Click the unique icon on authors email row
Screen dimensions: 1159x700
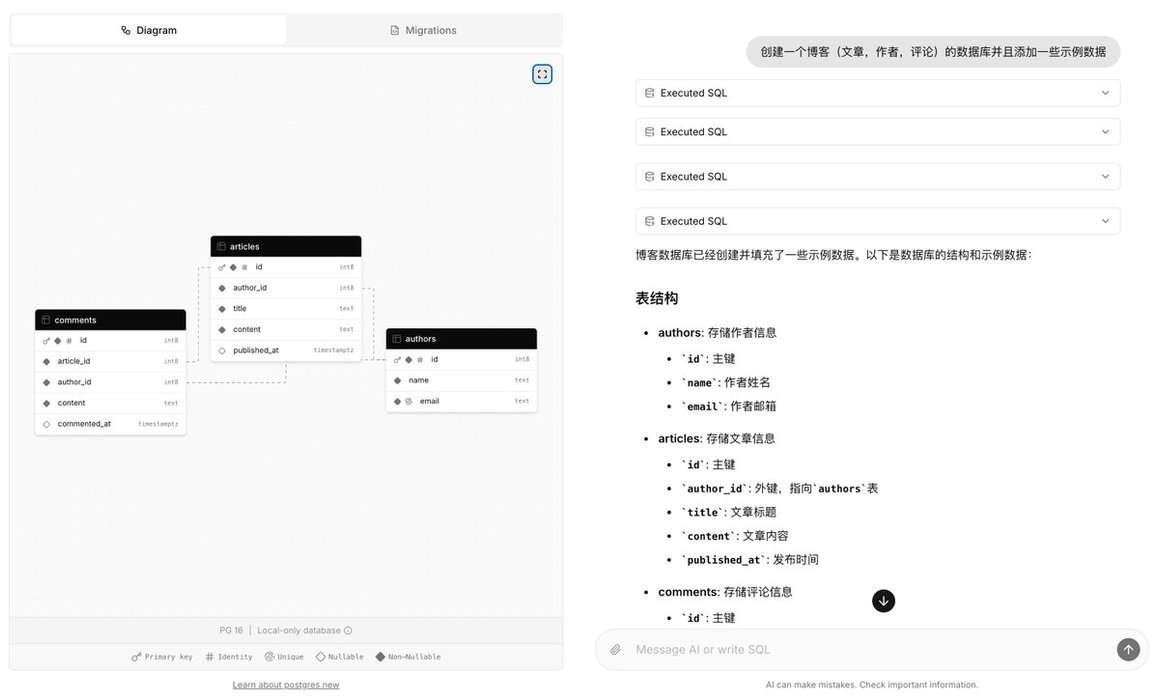[x=409, y=401]
